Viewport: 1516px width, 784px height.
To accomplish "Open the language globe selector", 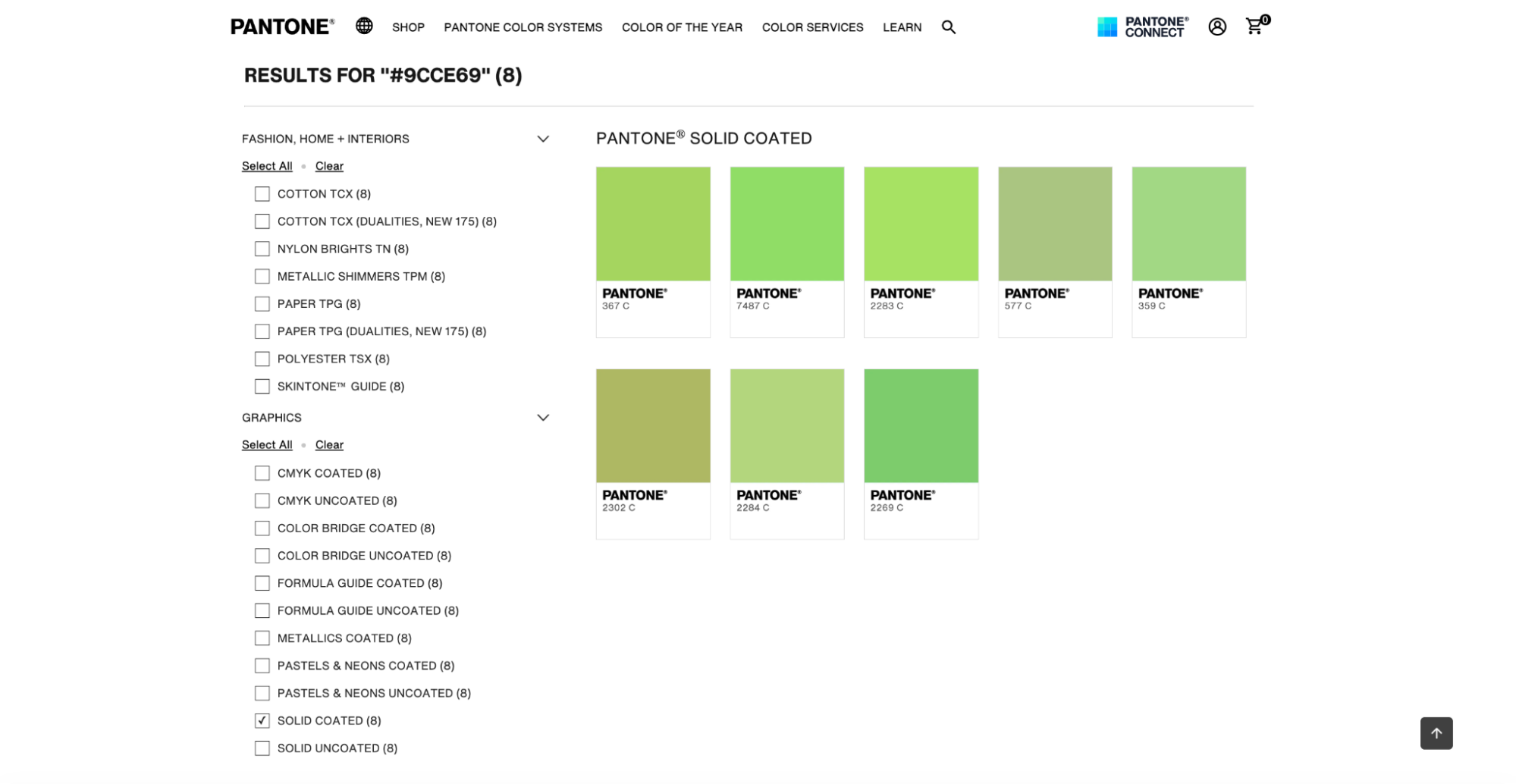I will tap(364, 26).
